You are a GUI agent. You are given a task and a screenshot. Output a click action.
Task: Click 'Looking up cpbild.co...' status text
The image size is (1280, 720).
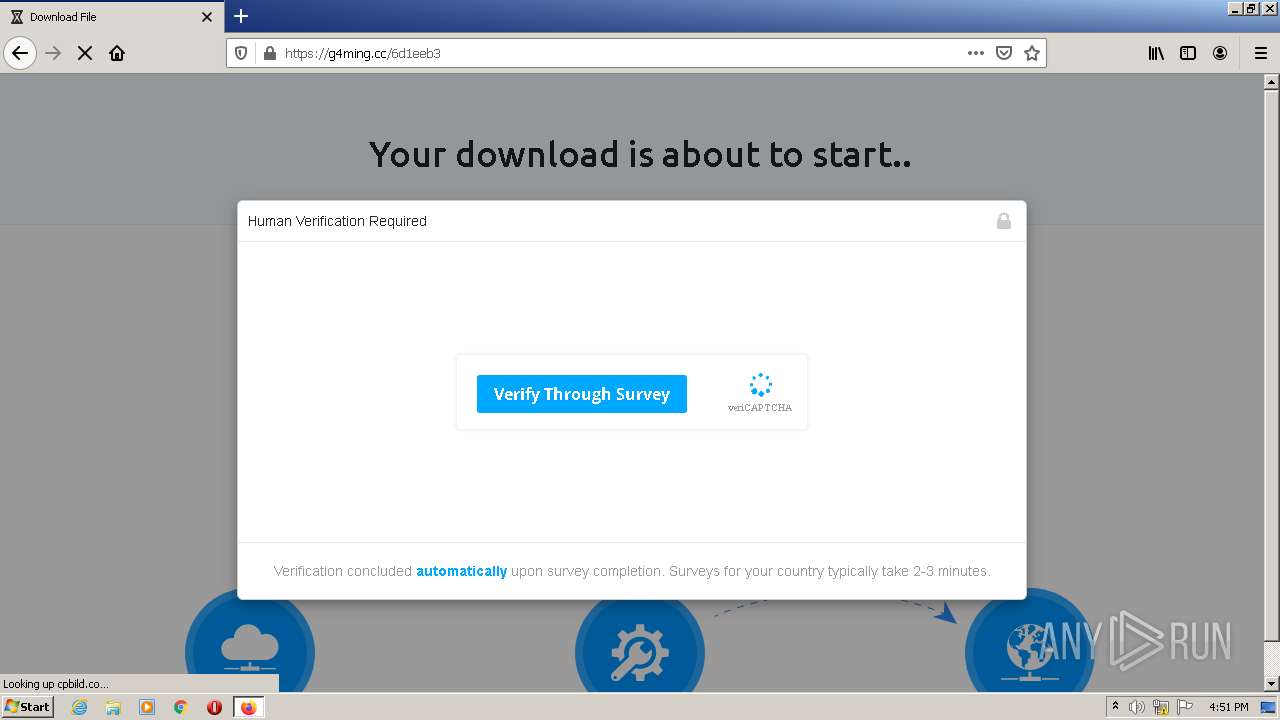click(56, 684)
